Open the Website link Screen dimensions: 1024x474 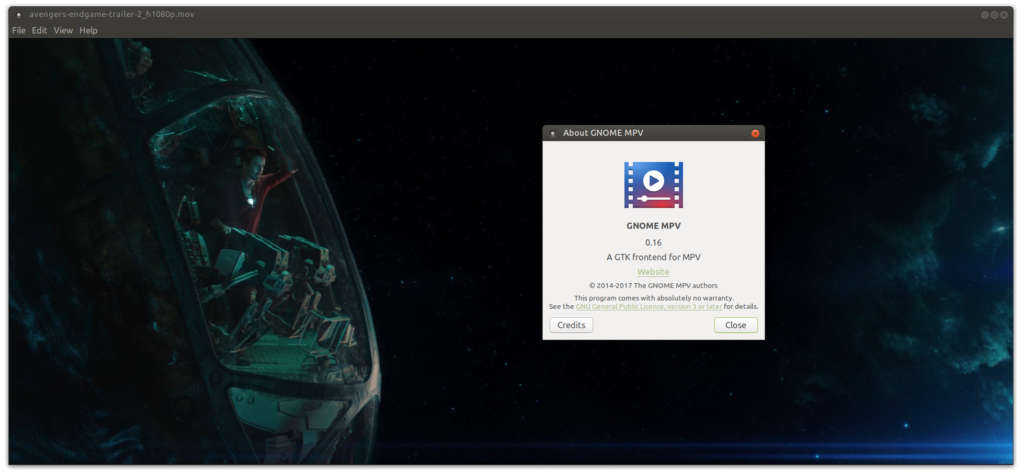click(653, 272)
